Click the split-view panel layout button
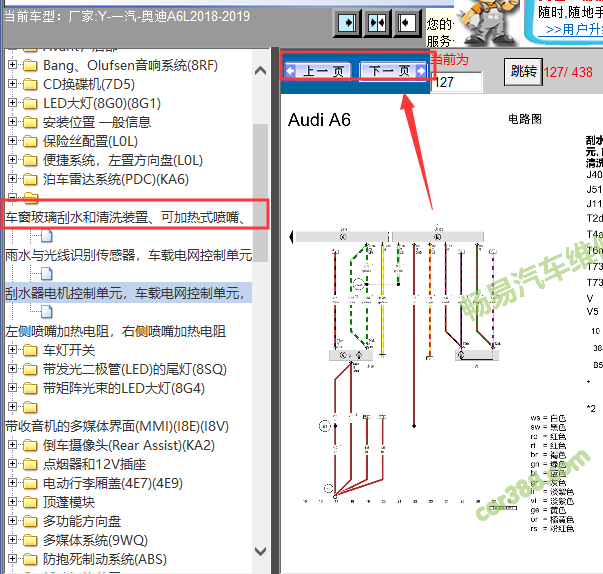 [x=377, y=23]
